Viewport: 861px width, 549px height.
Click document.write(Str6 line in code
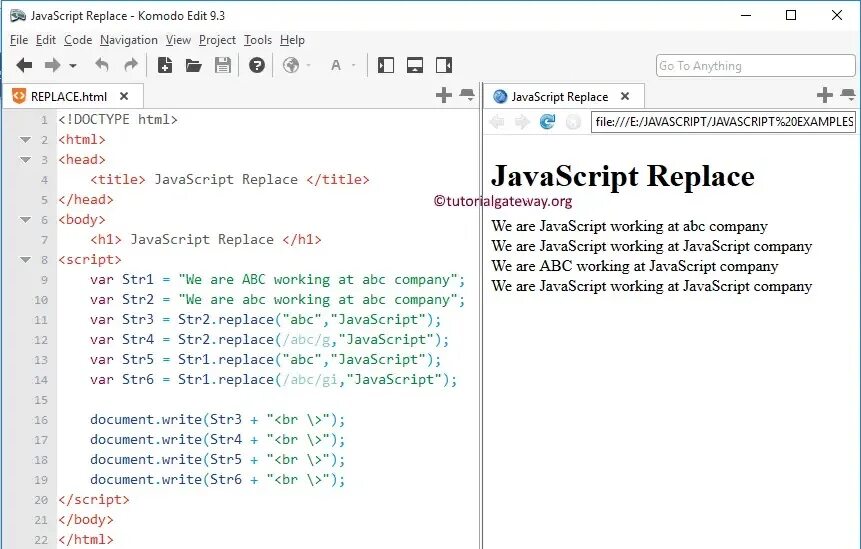click(x=217, y=479)
